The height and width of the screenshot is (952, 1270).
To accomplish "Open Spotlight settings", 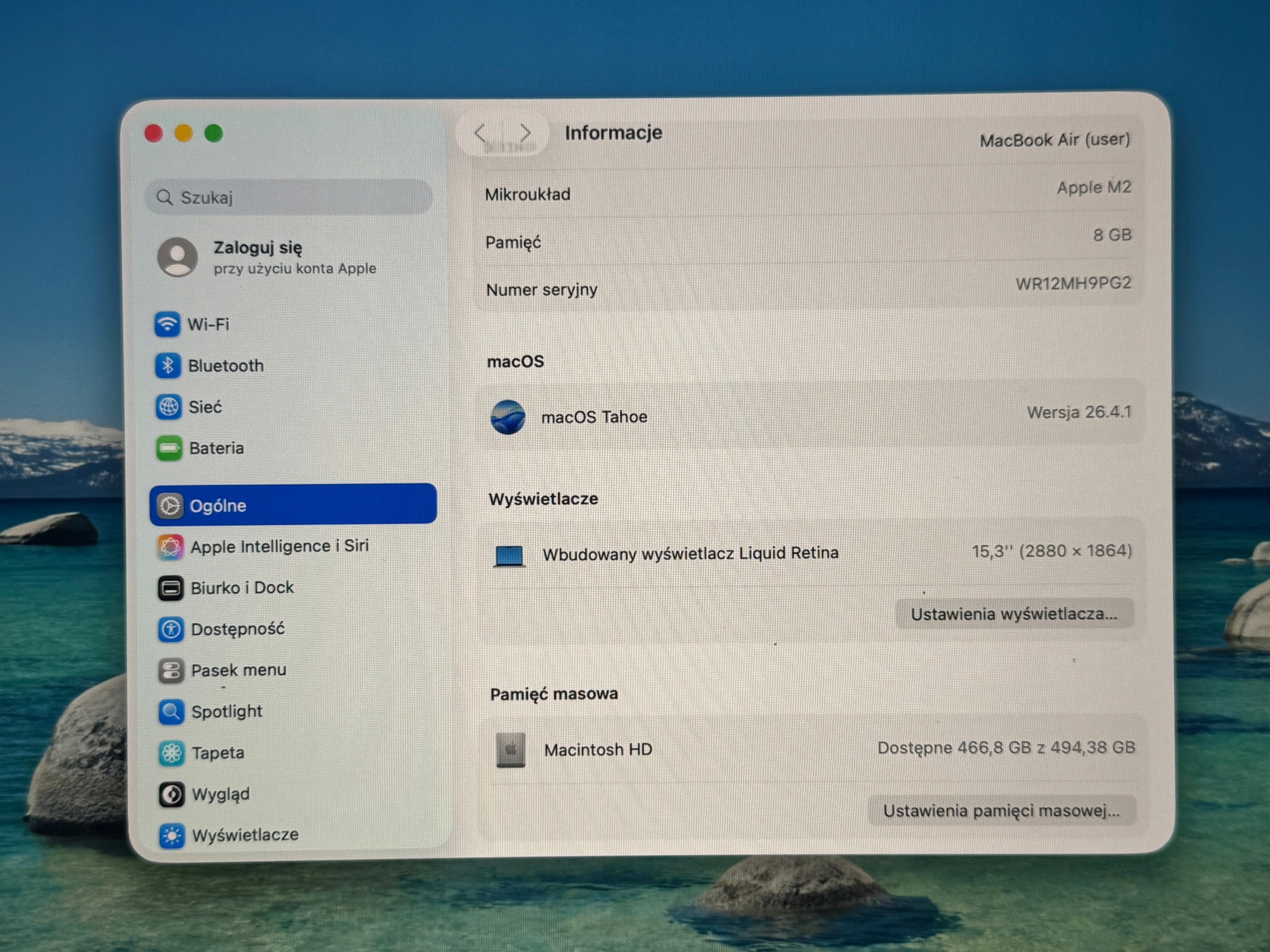I will [x=295, y=712].
